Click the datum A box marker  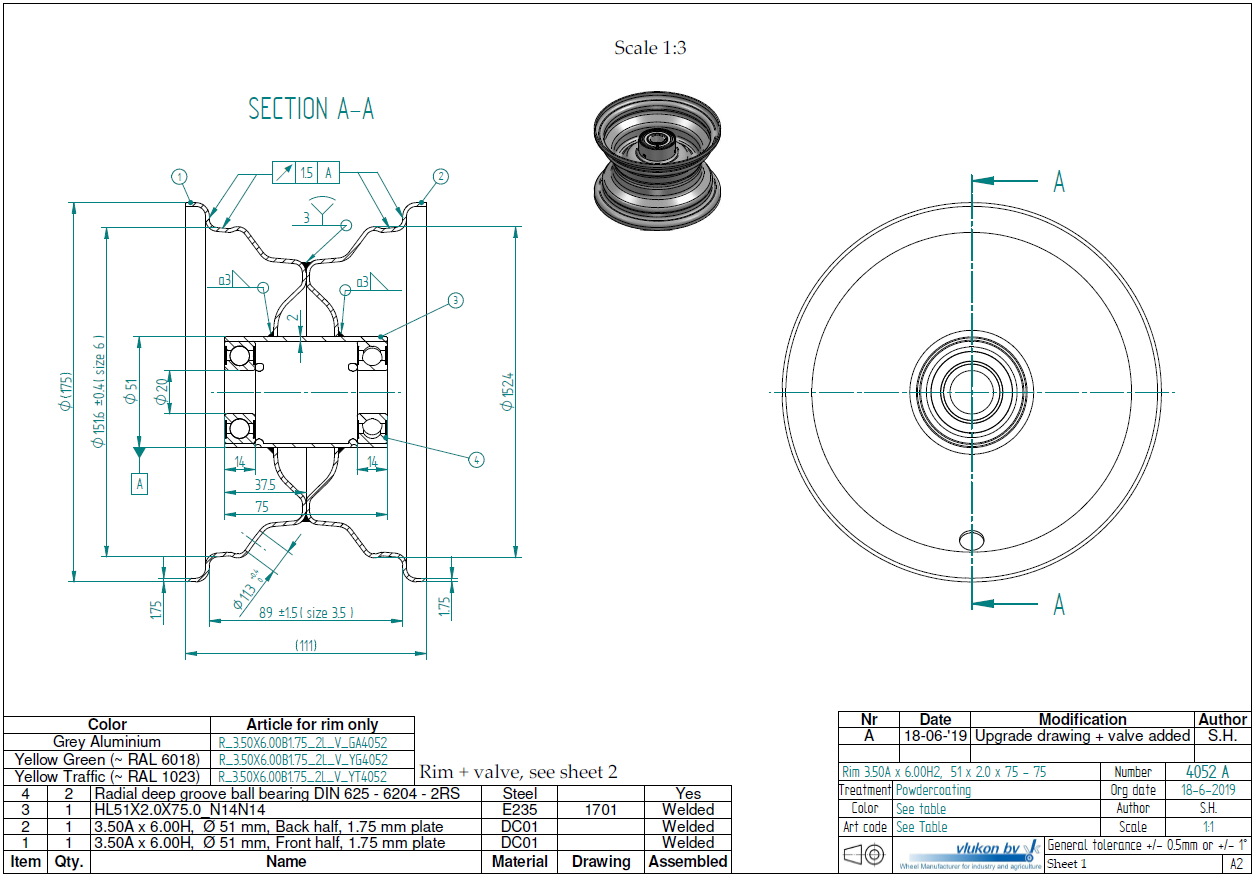click(140, 484)
